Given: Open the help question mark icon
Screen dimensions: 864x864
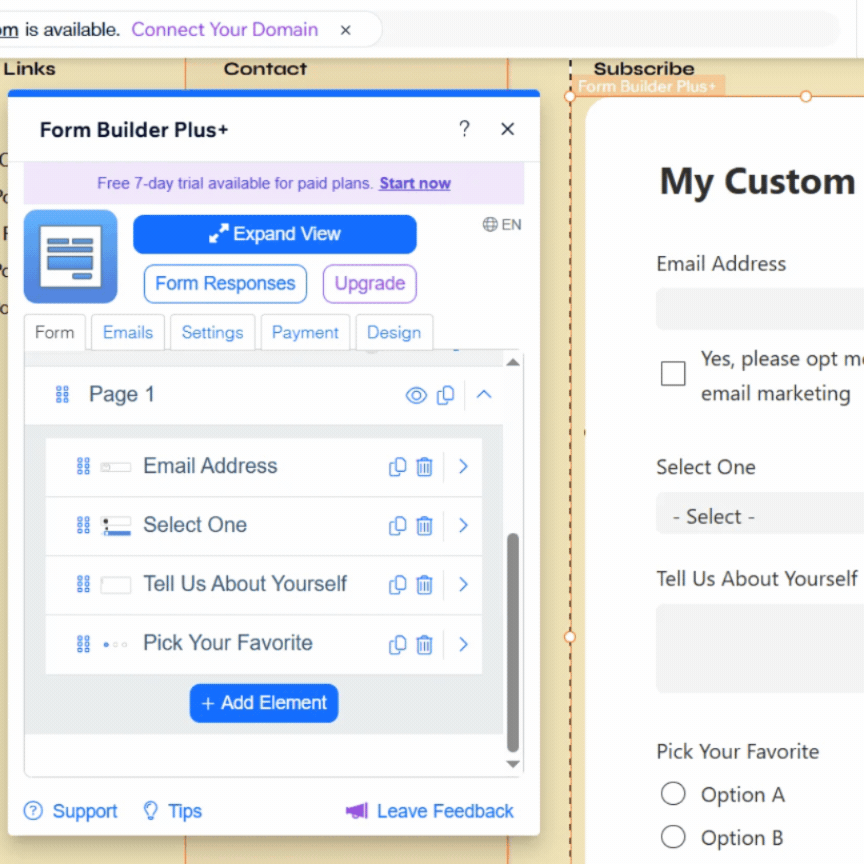Looking at the screenshot, I should (465, 129).
